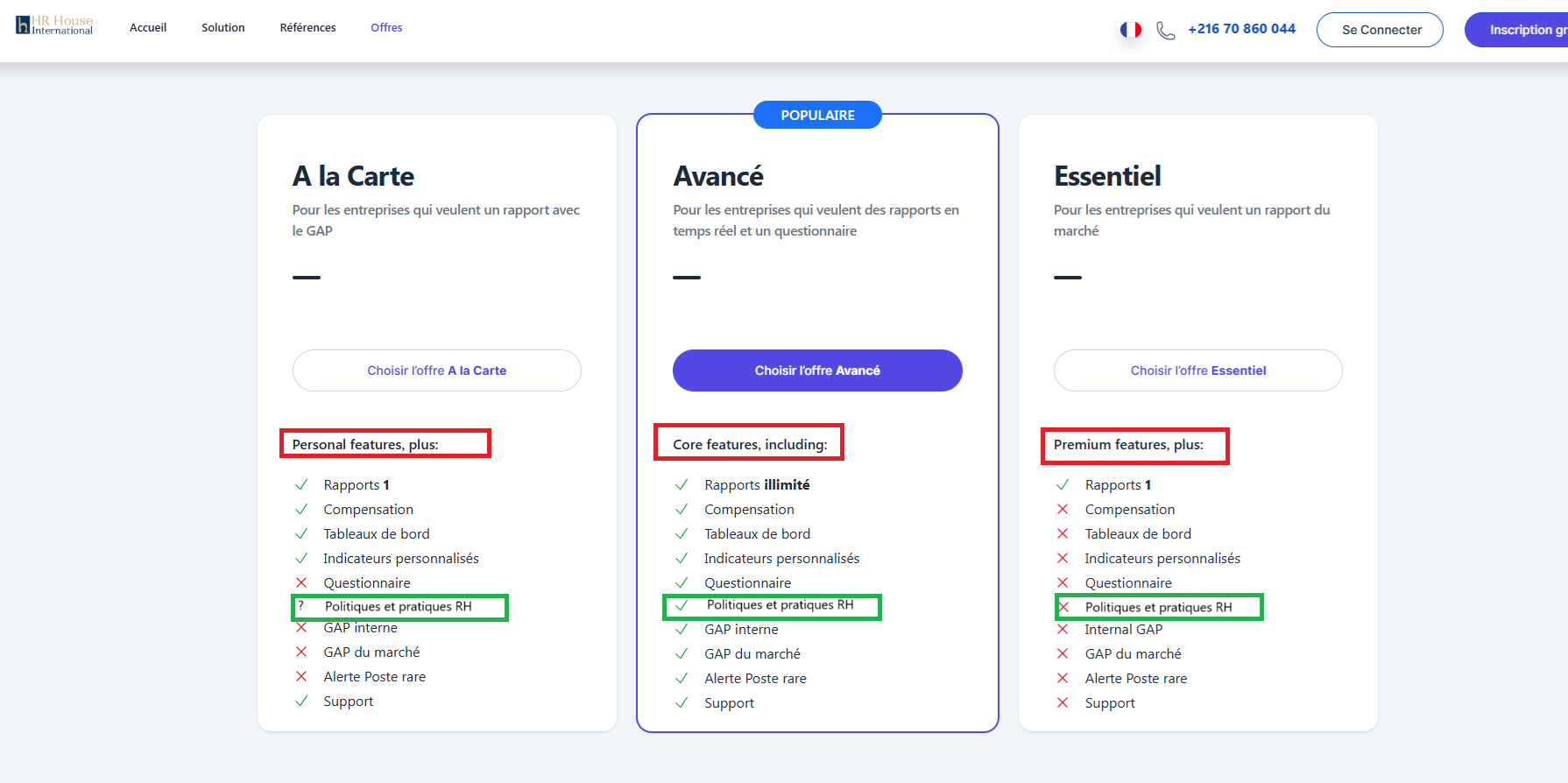Screen dimensions: 1568x783
Task: Click the red cross beside Essentiel Compensation
Action: coord(1063,509)
